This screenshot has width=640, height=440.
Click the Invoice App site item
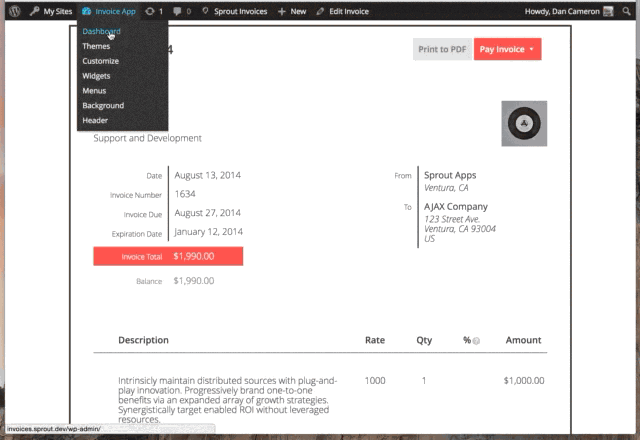pos(108,11)
